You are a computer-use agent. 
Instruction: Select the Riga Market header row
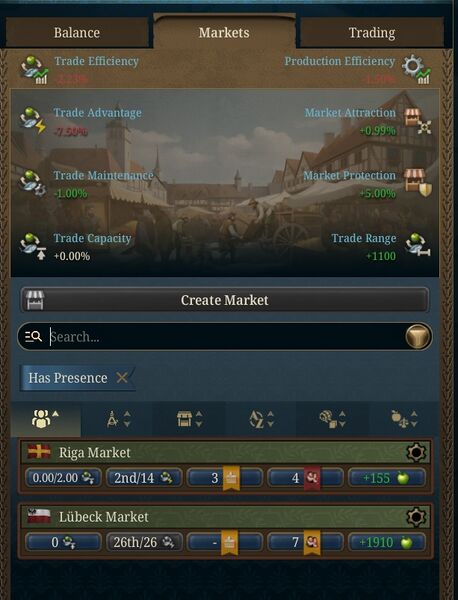point(225,452)
